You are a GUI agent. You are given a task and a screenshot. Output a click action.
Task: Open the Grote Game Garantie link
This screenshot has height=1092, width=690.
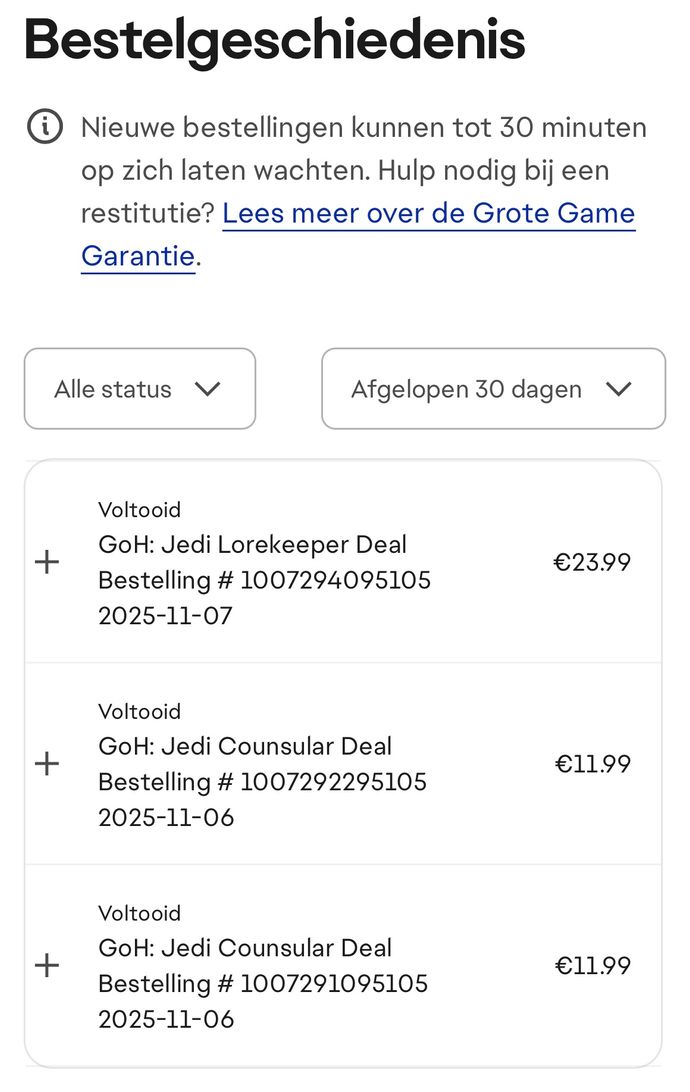(428, 214)
